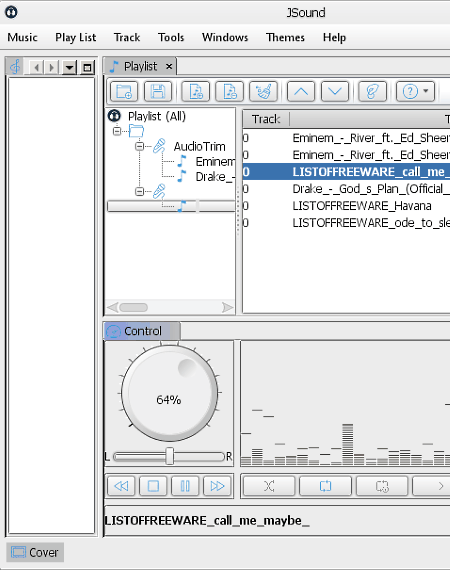Click the JSound app icon in title bar
Image resolution: width=450 pixels, height=570 pixels.
point(11,12)
